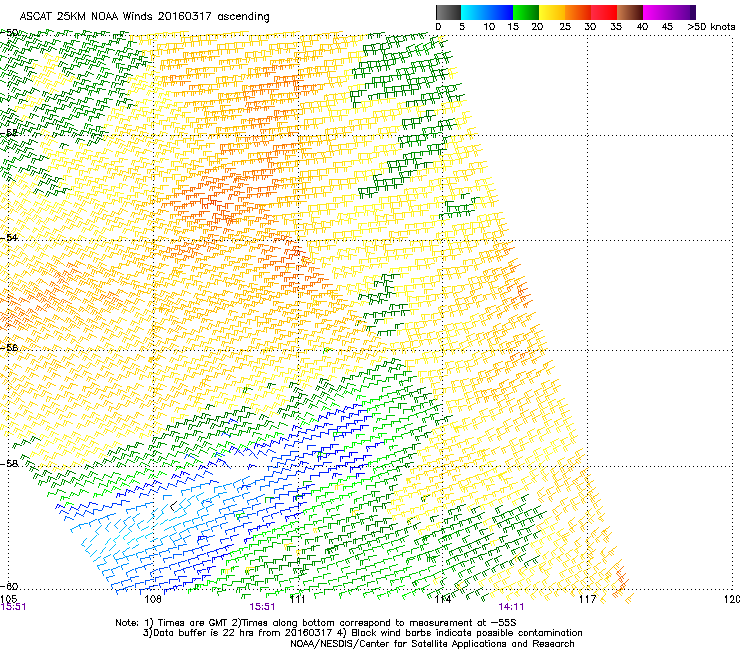Click the "40" label under the color legend
This screenshot has height=650, width=740.
(642, 27)
